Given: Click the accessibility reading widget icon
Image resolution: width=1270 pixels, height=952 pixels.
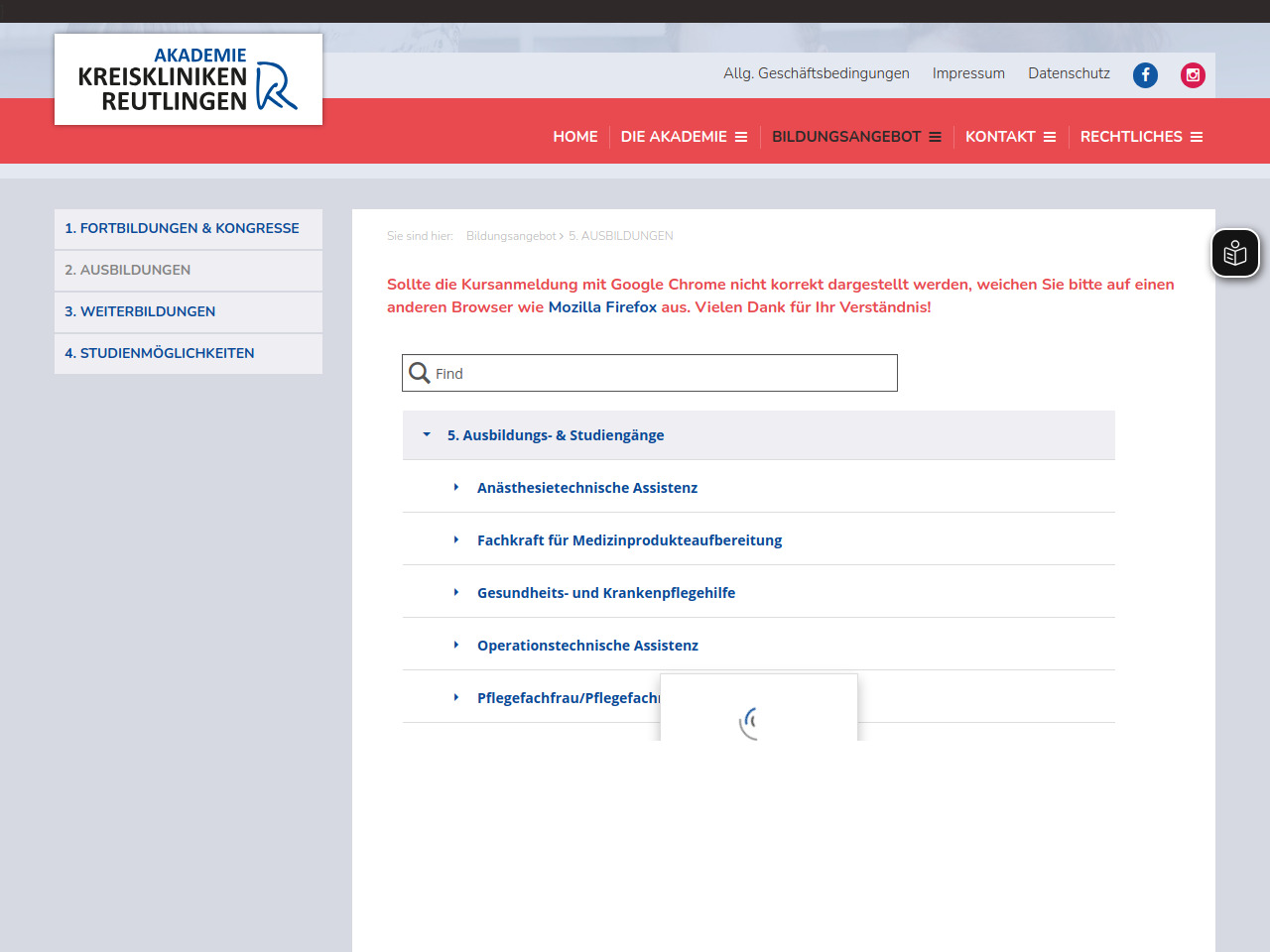Looking at the screenshot, I should (1234, 254).
